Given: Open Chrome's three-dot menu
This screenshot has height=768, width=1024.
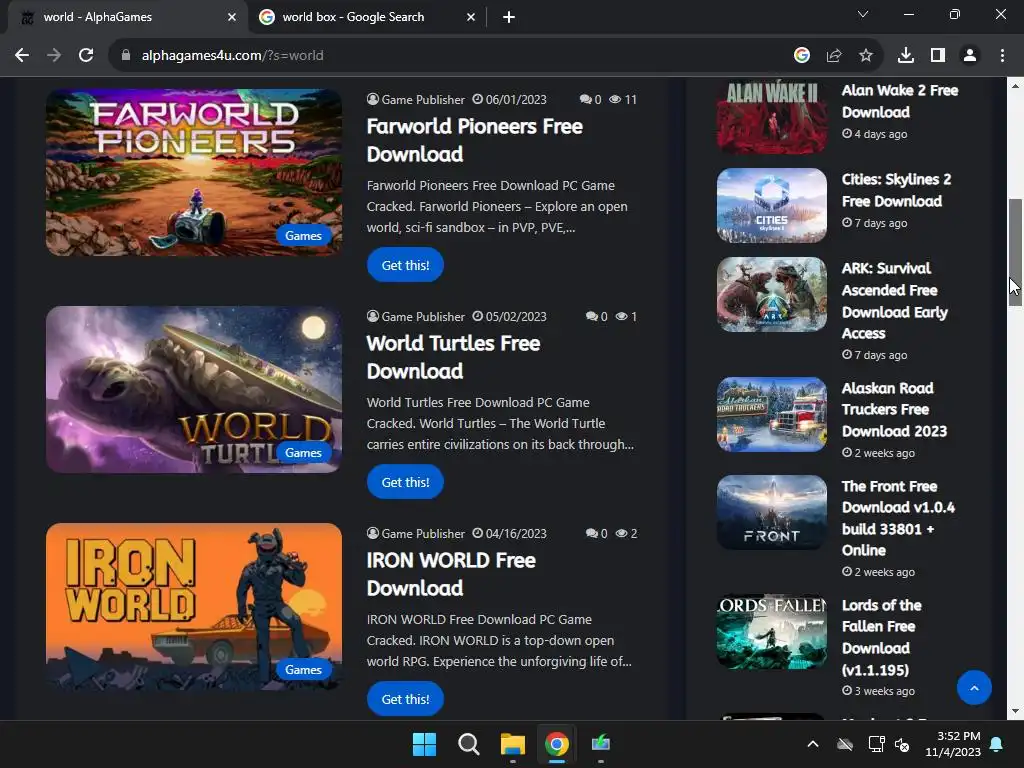Looking at the screenshot, I should point(1002,56).
